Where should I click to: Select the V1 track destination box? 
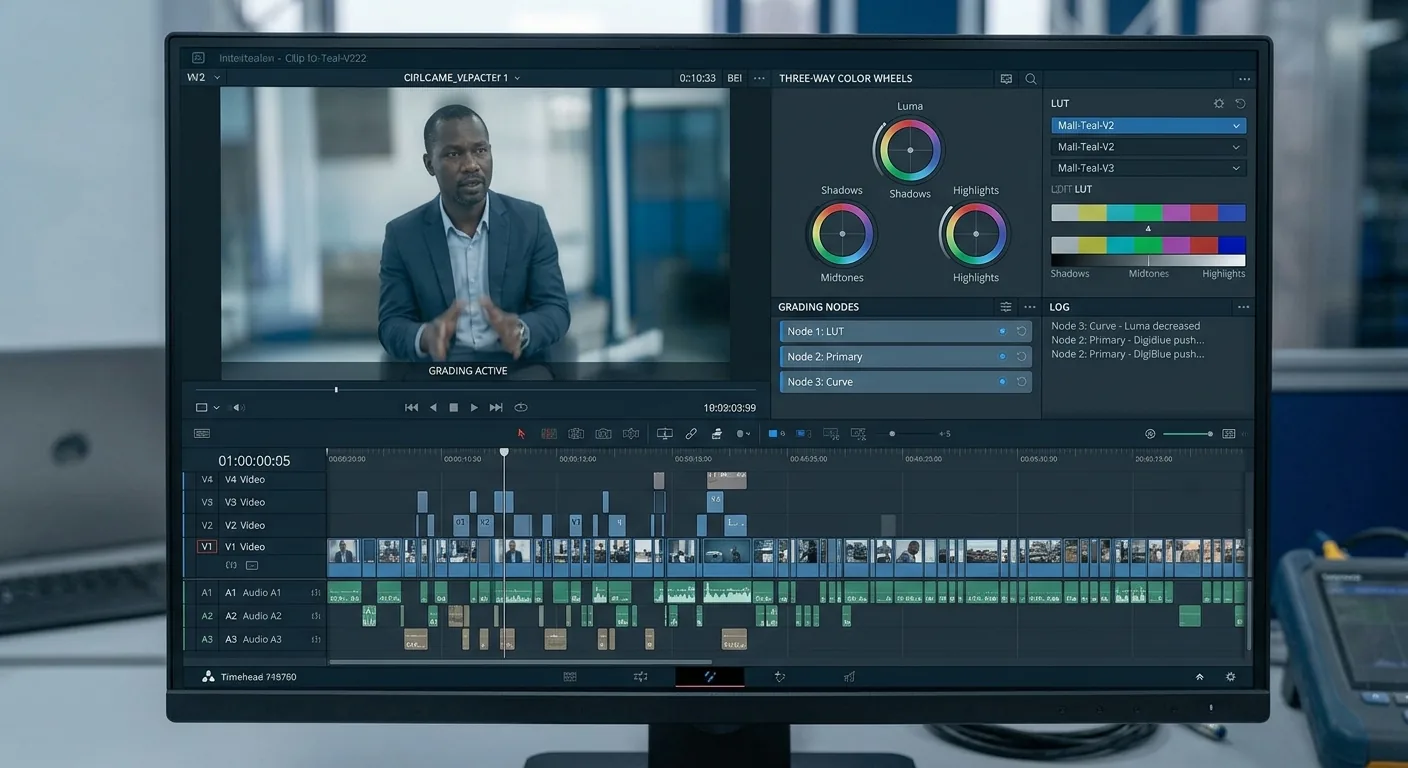coord(207,547)
